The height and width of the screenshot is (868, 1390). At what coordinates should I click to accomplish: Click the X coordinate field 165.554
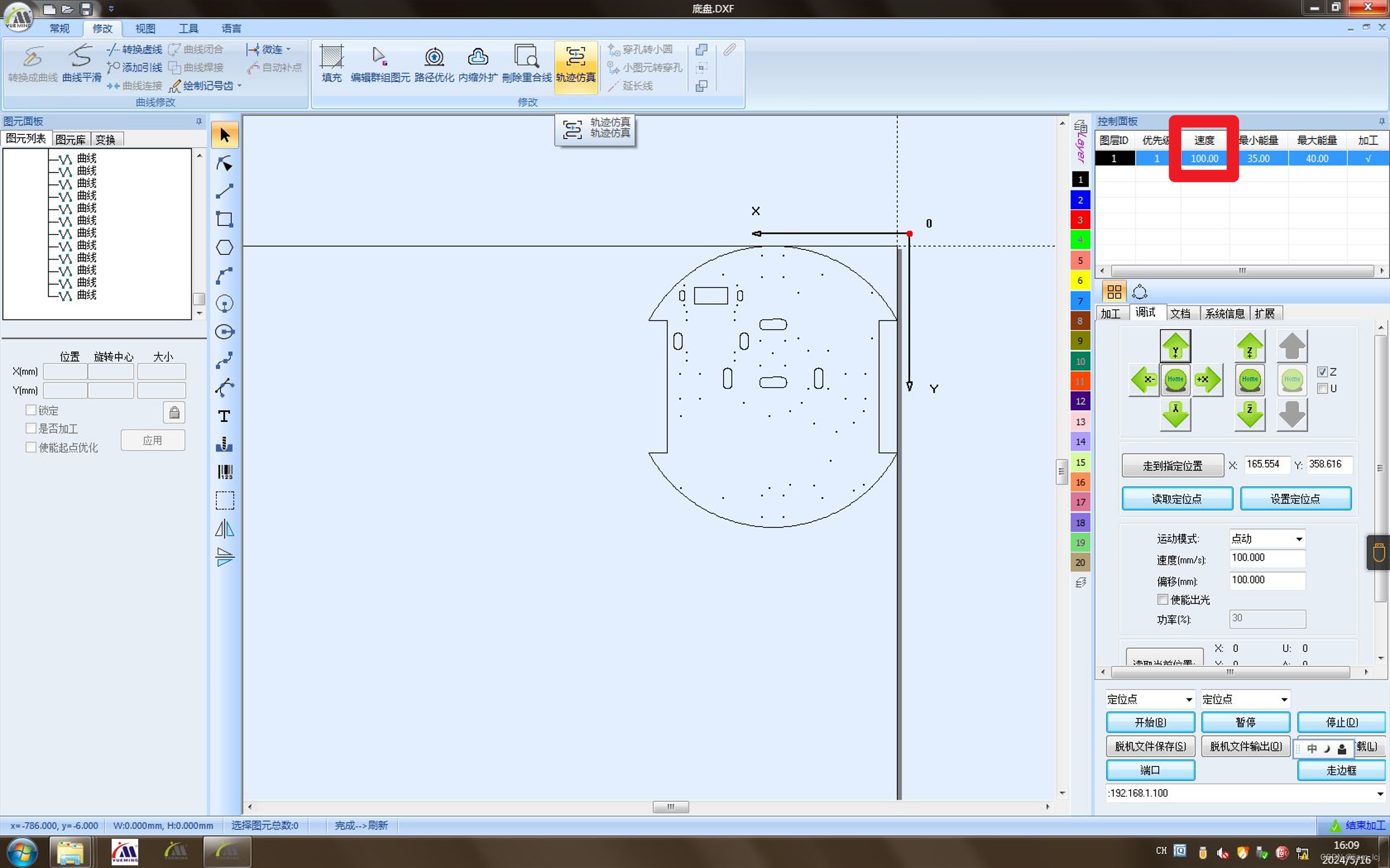(1266, 464)
